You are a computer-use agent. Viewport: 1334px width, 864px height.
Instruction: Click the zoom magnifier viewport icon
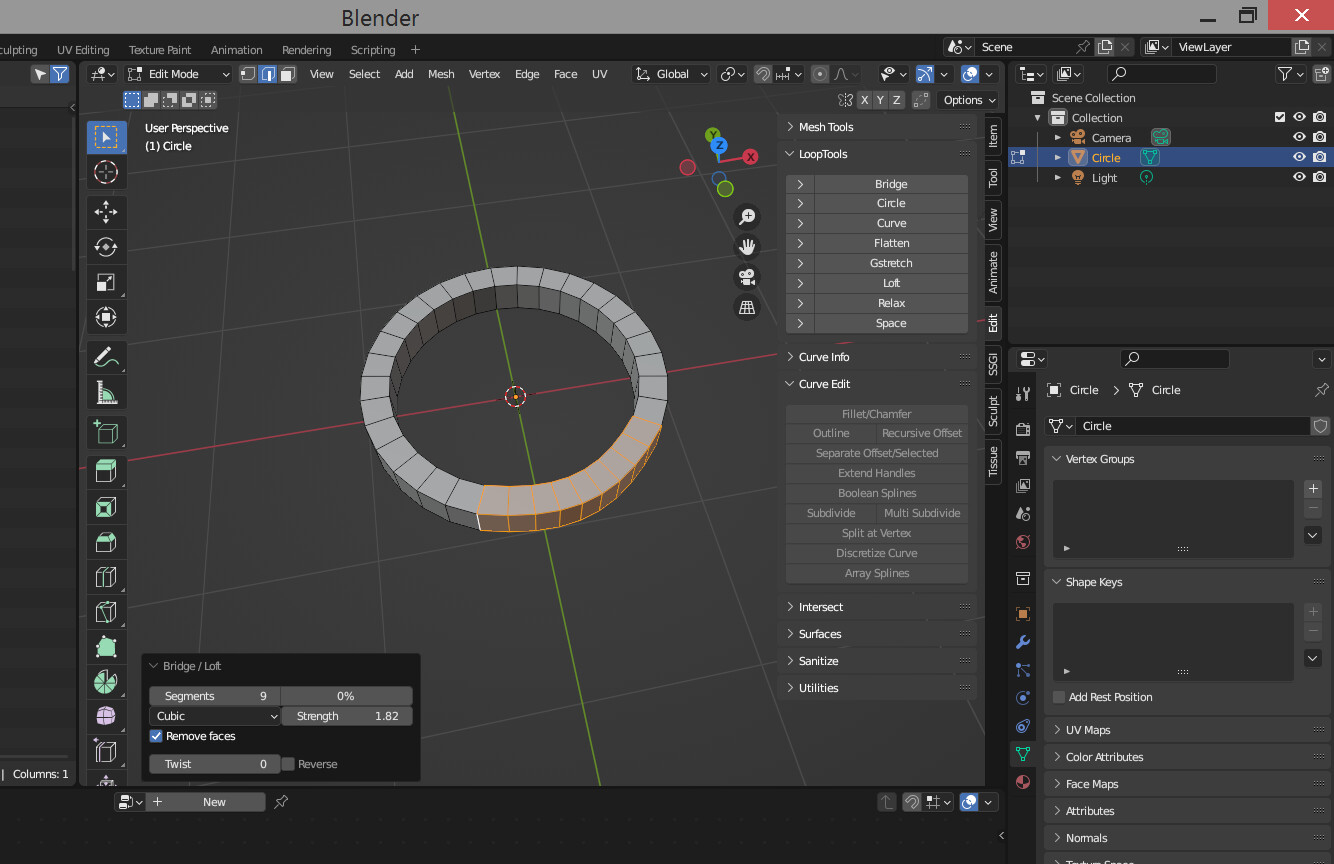(747, 217)
